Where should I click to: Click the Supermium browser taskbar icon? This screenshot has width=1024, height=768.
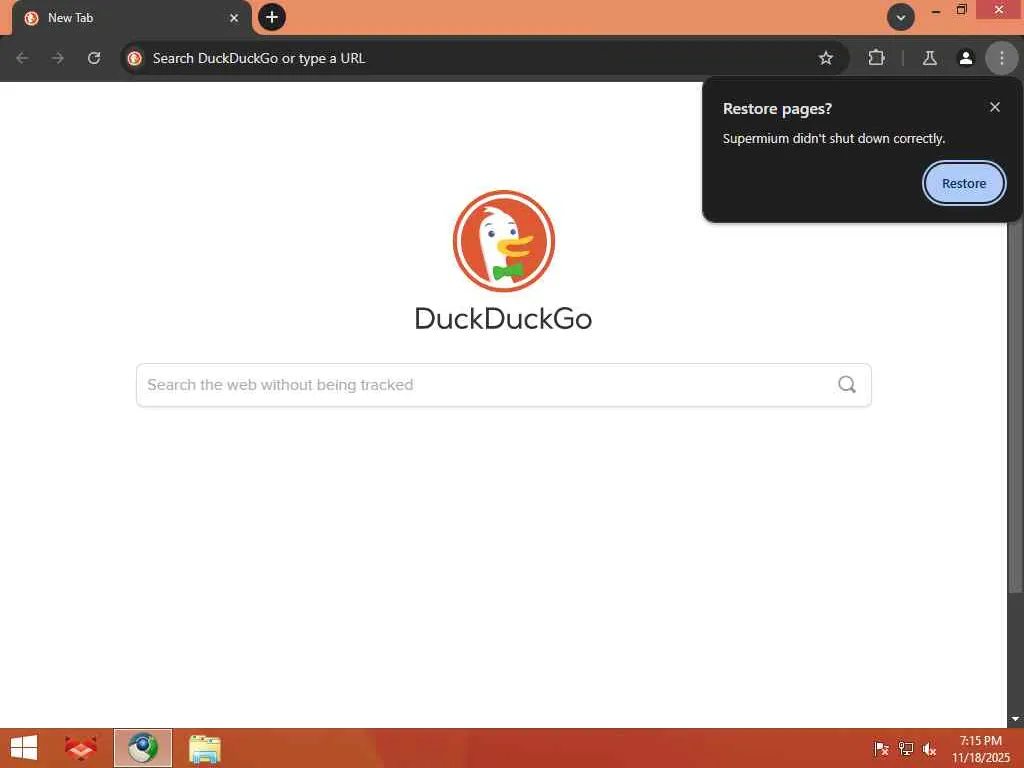pos(143,748)
